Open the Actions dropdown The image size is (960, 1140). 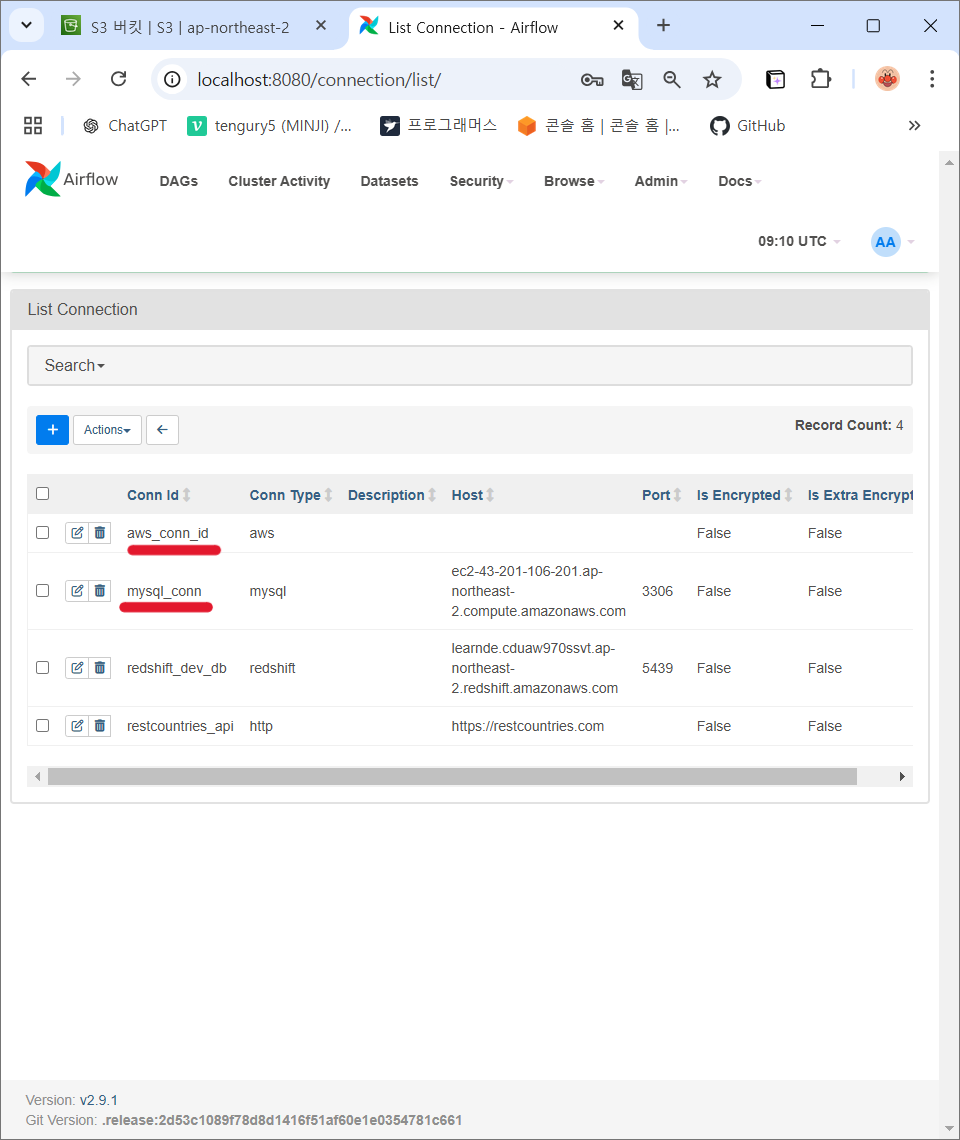tap(107, 429)
